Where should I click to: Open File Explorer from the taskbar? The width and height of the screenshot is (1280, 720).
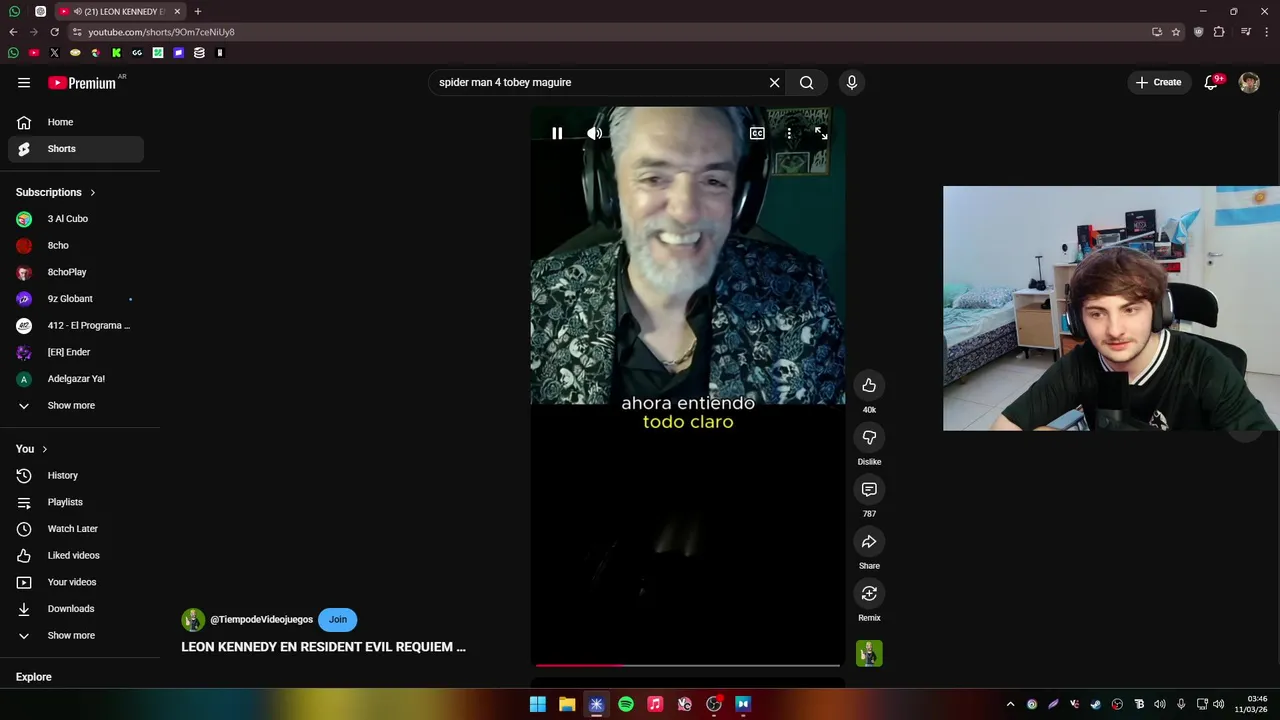tap(567, 704)
